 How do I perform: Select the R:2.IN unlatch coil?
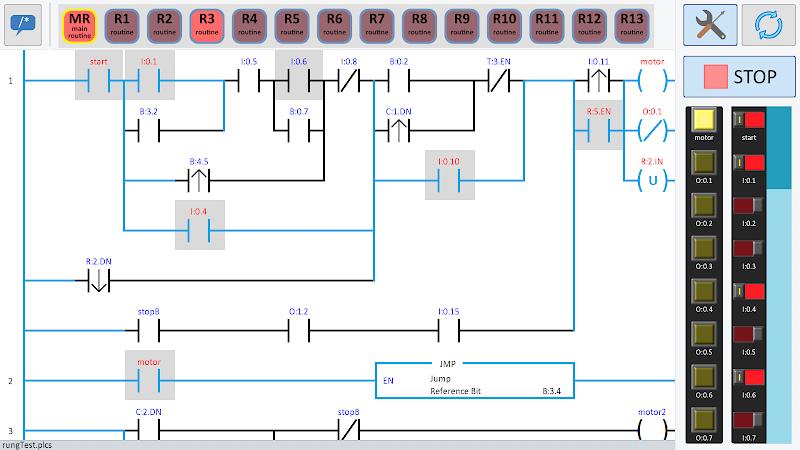(653, 181)
